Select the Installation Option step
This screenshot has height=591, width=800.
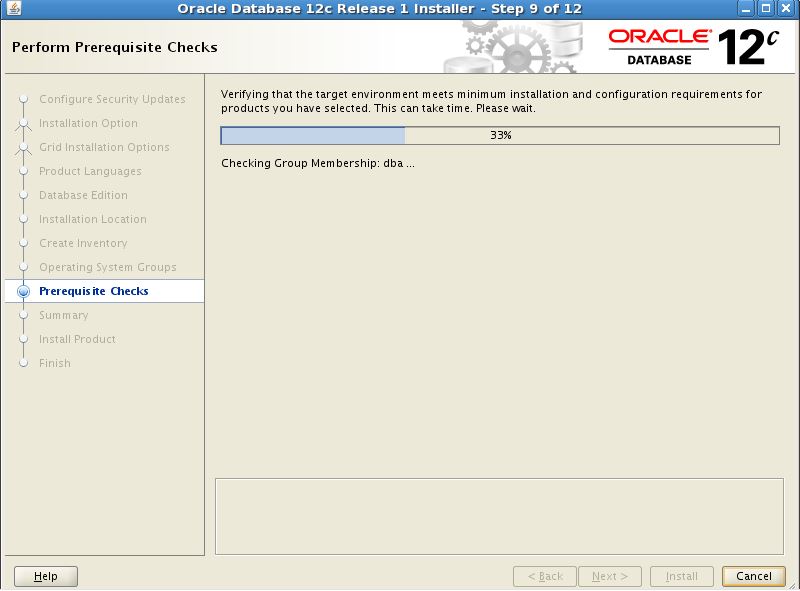coord(88,123)
